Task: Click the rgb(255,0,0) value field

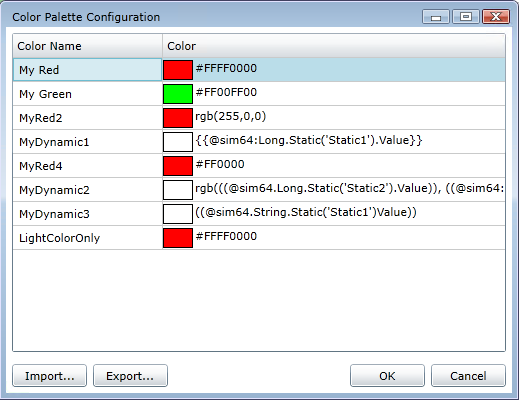Action: (x=349, y=117)
